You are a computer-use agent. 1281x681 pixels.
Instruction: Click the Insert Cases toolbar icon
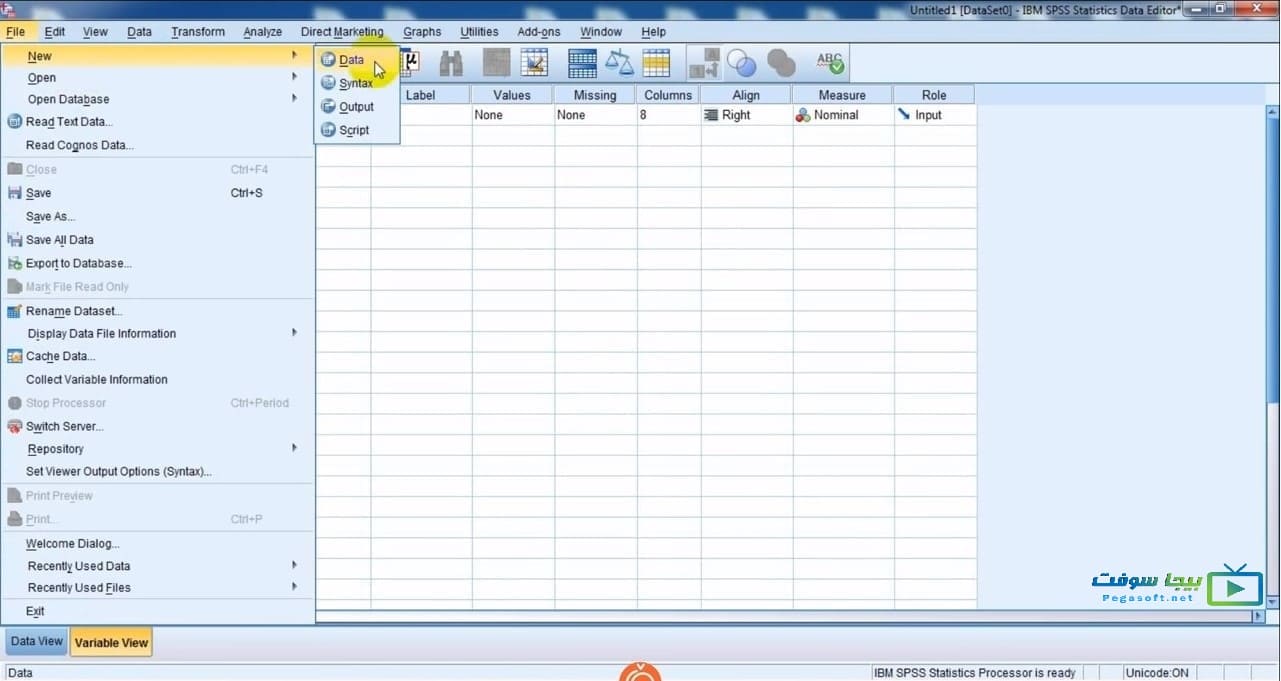tap(496, 63)
